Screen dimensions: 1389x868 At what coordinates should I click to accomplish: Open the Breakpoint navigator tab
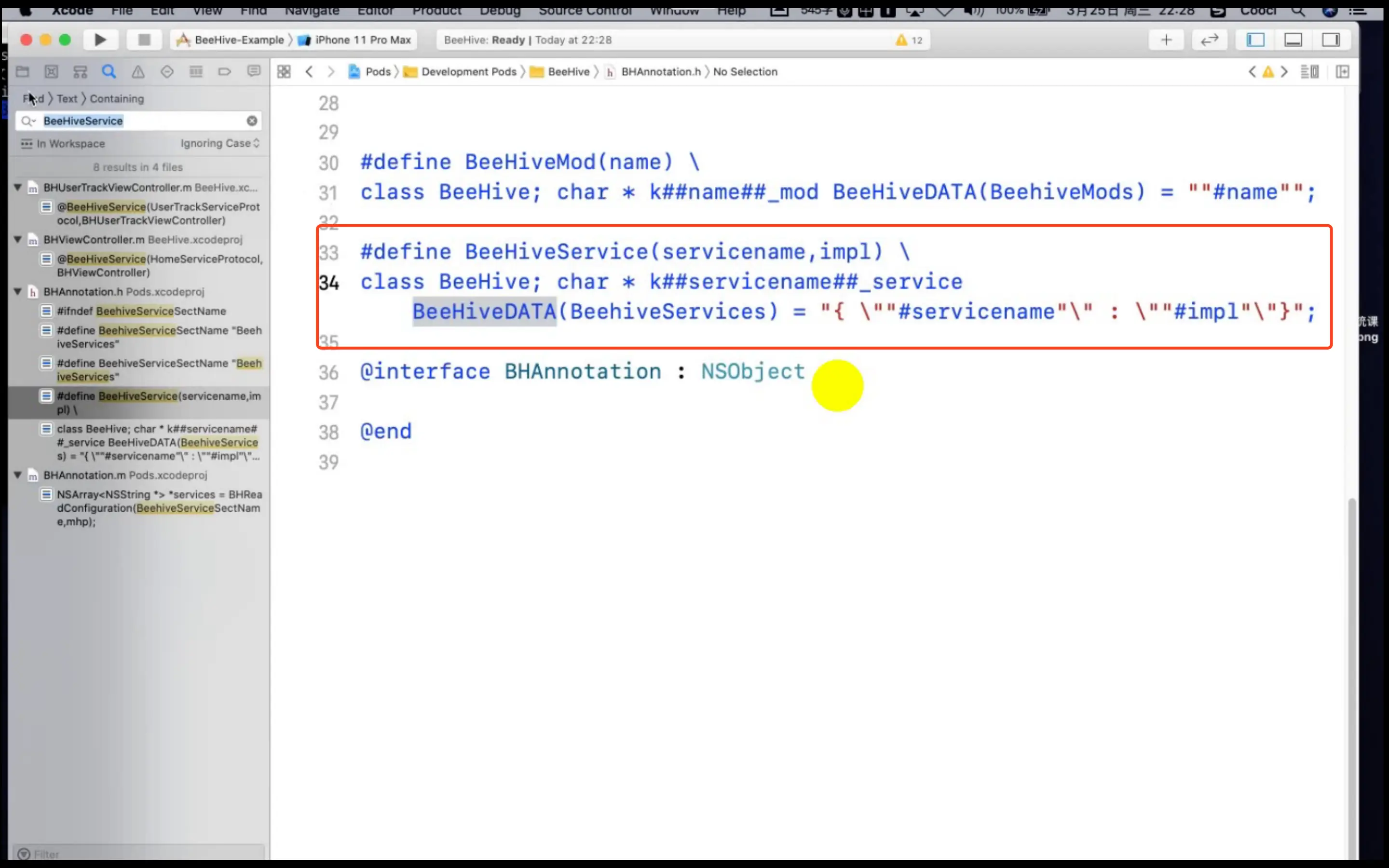[224, 72]
